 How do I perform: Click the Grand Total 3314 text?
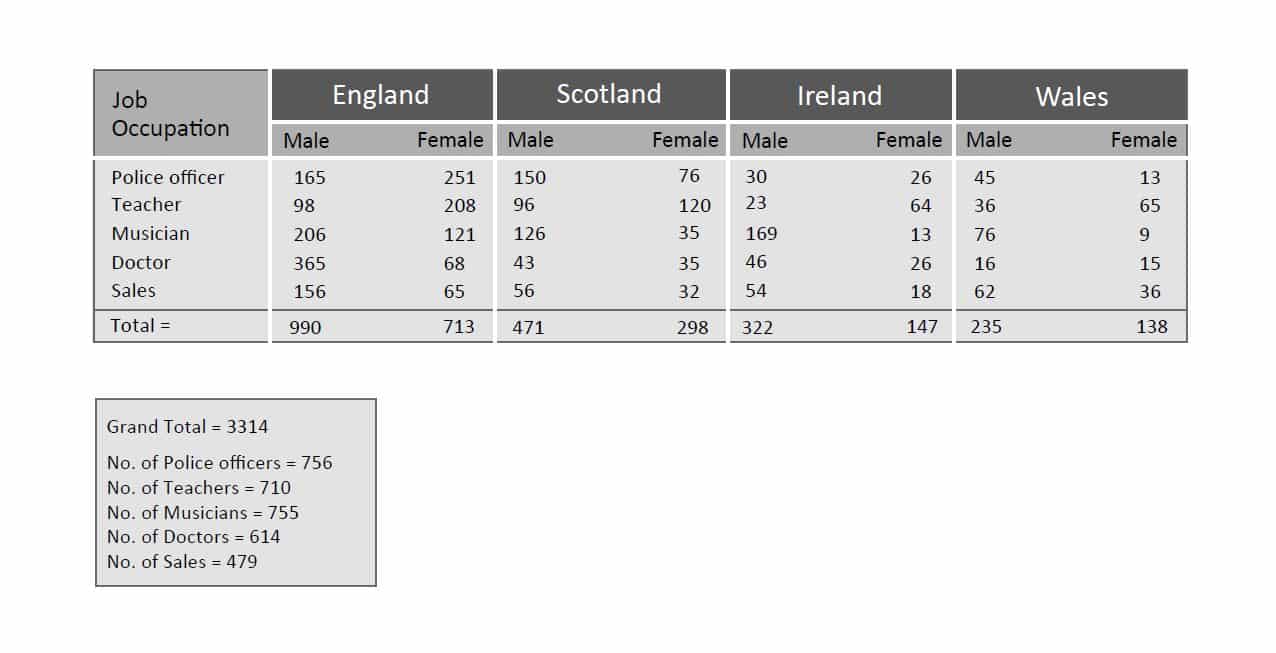[187, 427]
